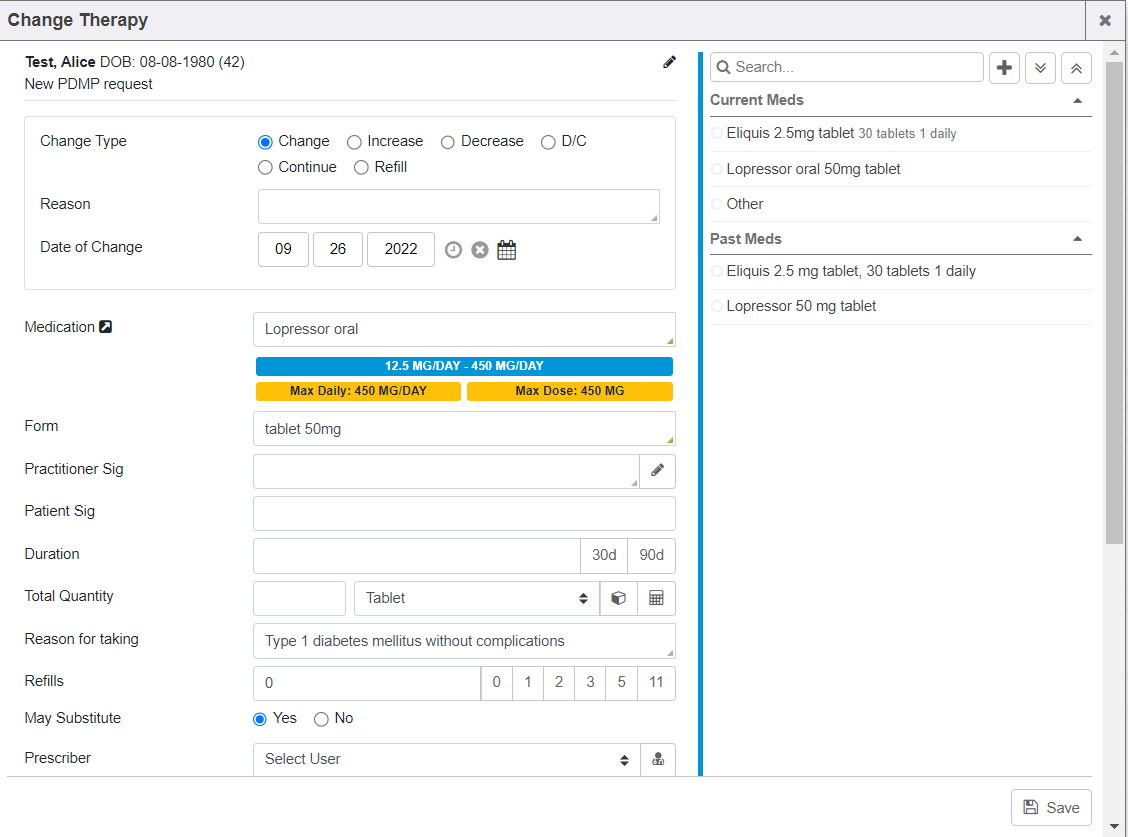
Task: Click the Save button
Action: click(1051, 808)
